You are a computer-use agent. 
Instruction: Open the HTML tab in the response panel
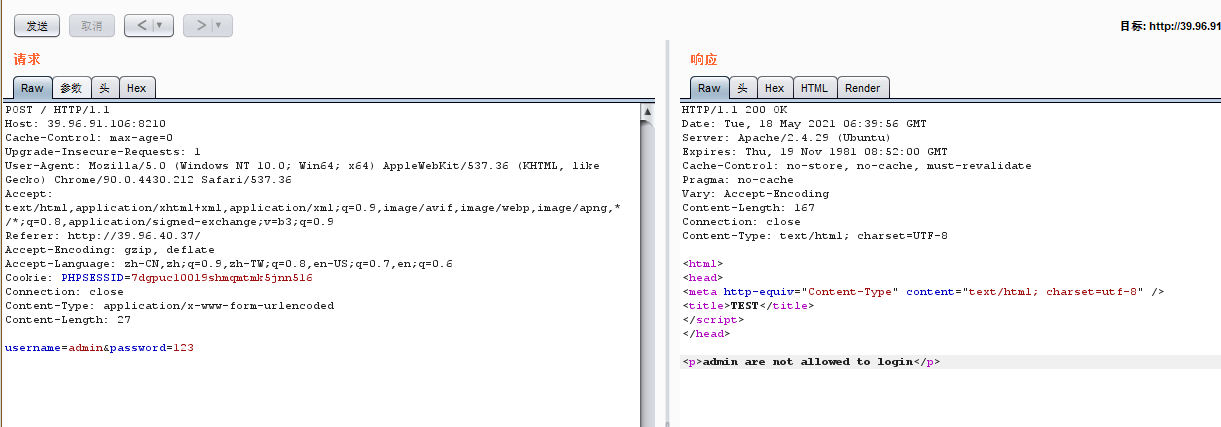(x=814, y=88)
